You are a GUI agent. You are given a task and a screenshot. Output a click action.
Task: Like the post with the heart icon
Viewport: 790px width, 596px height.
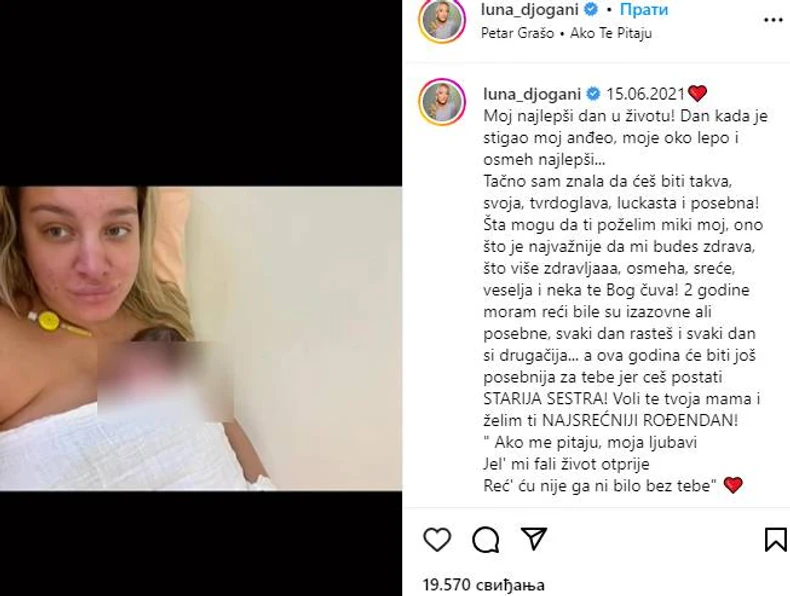pos(437,540)
